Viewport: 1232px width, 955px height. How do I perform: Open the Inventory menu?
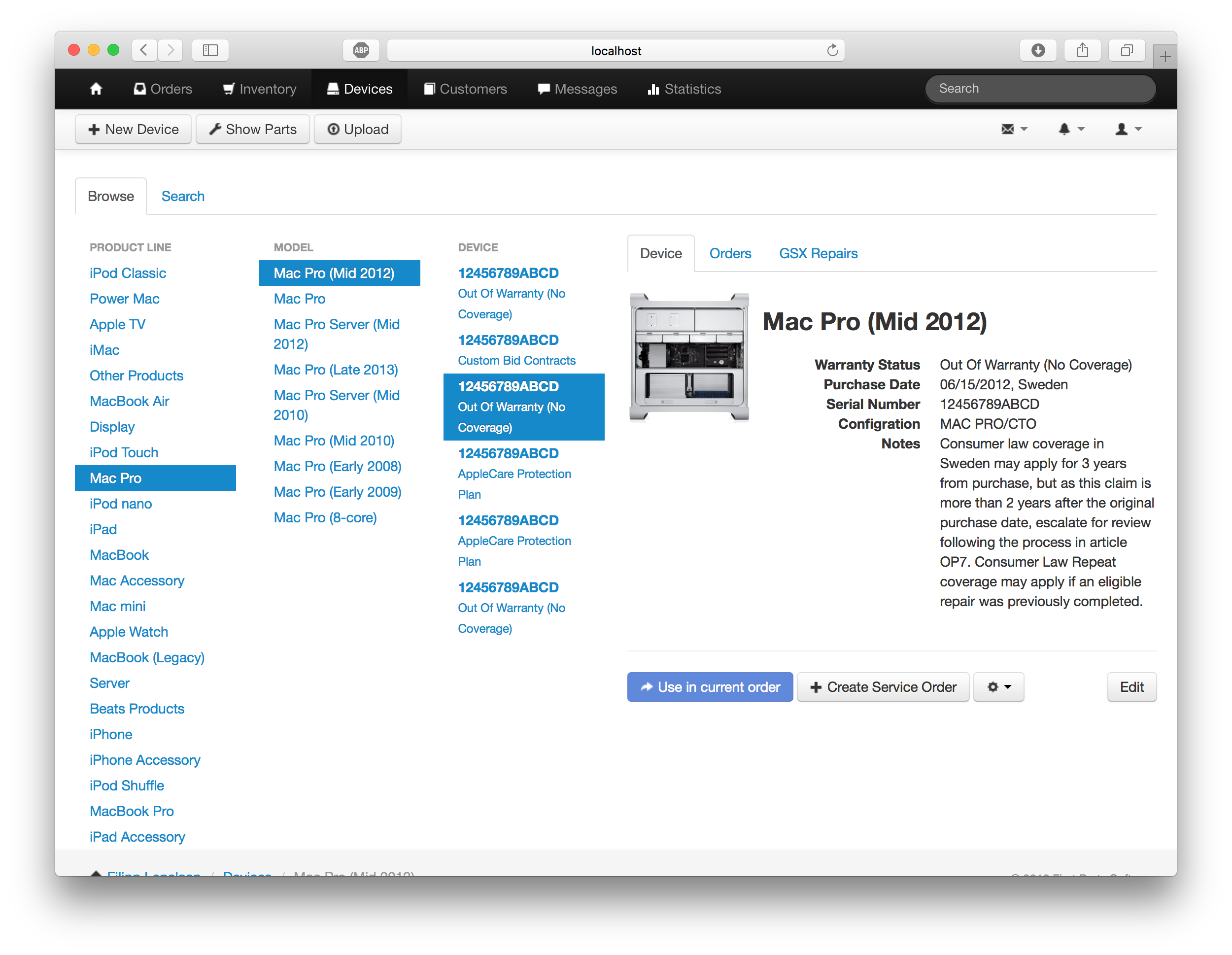pos(260,89)
